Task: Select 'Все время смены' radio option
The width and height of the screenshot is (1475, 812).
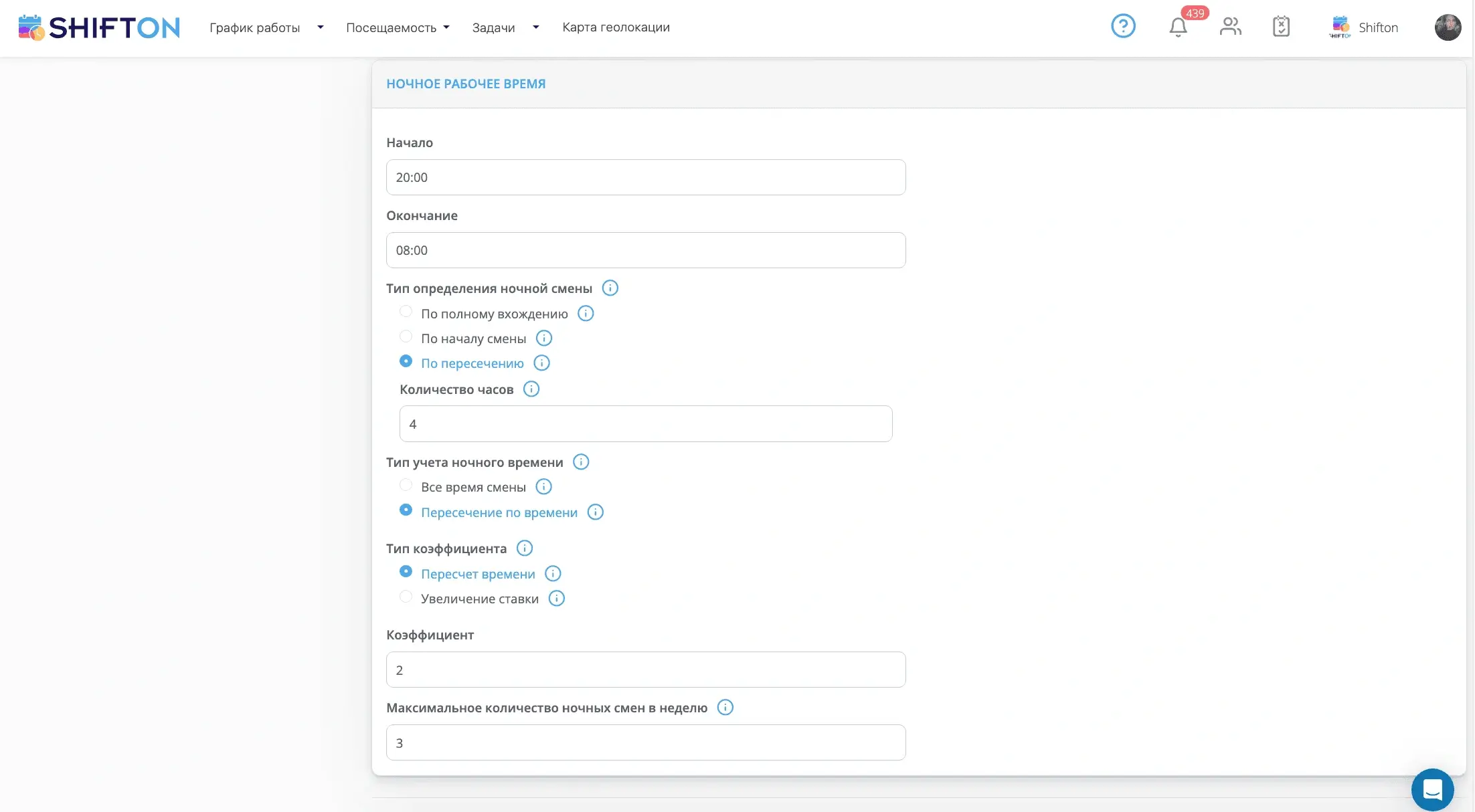Action: 406,485
